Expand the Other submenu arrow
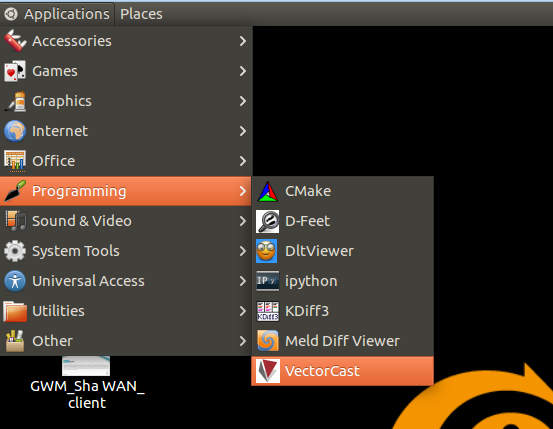 [x=243, y=341]
